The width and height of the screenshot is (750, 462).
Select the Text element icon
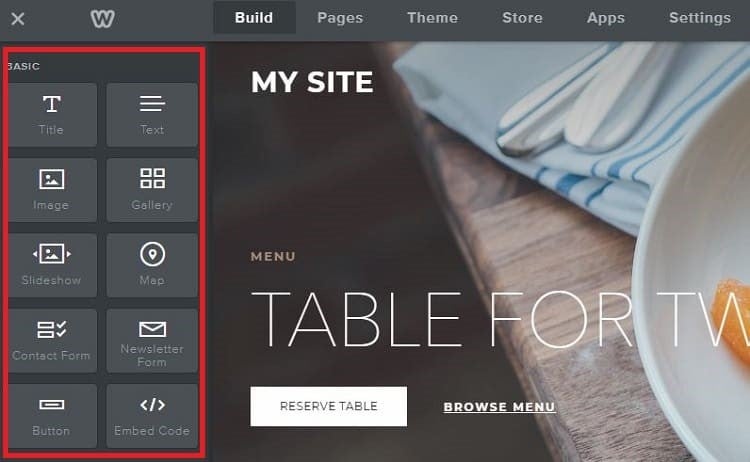[x=152, y=104]
